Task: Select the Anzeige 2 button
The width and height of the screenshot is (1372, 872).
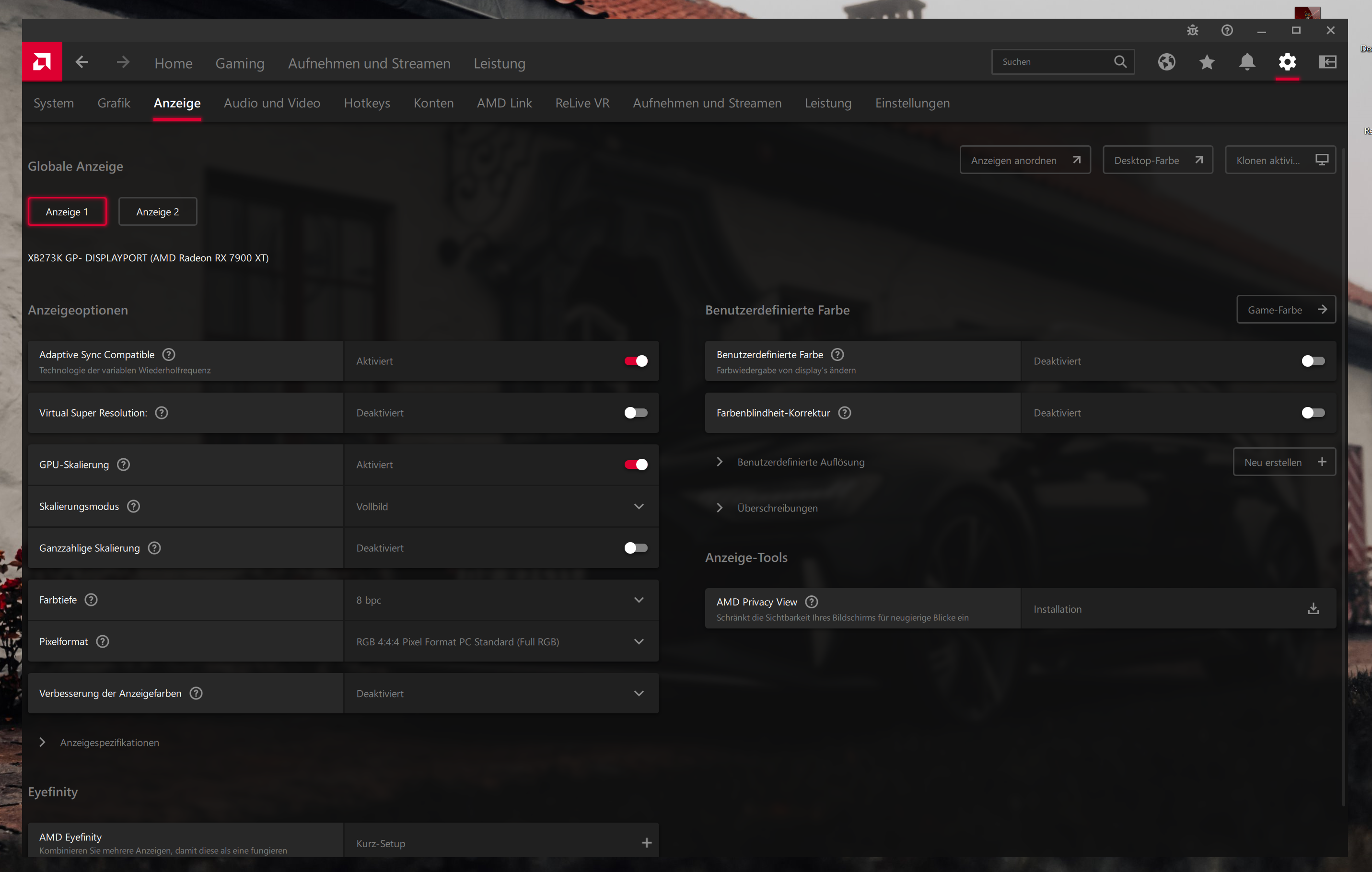Action: point(157,211)
